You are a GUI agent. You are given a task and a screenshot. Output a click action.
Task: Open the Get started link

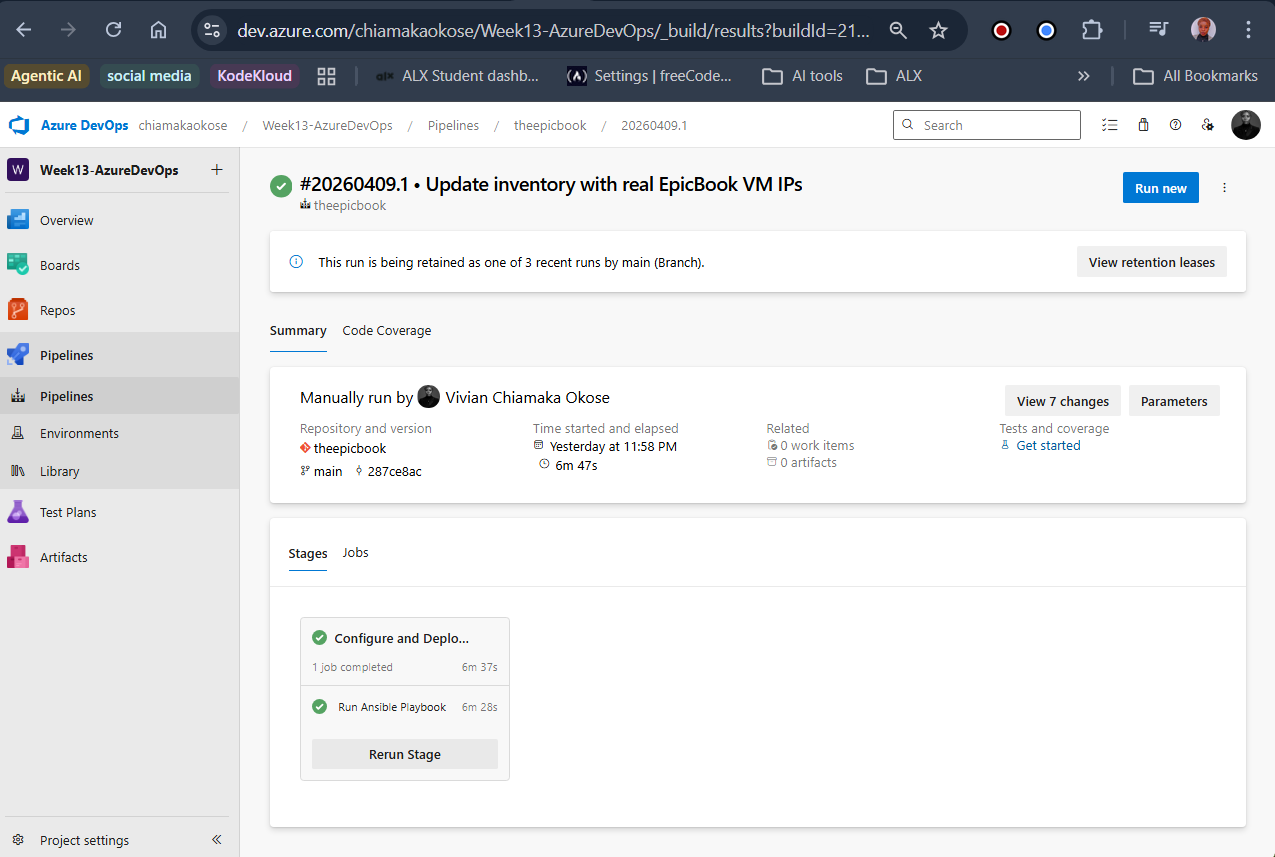[1048, 445]
